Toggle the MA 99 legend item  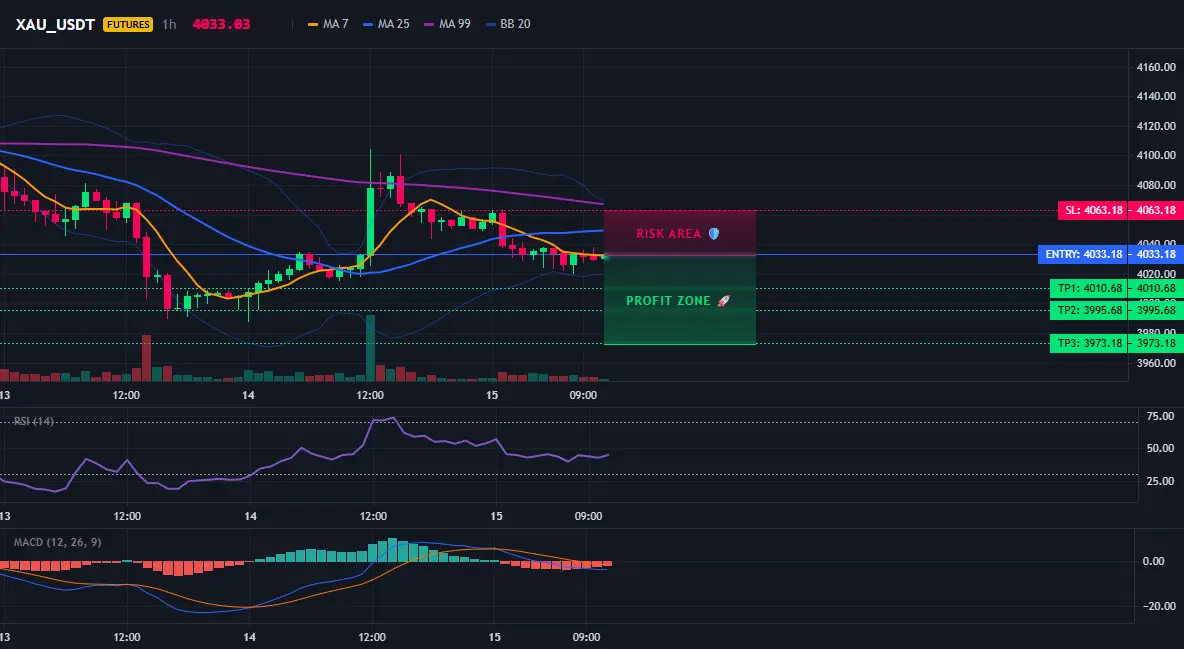(x=448, y=24)
